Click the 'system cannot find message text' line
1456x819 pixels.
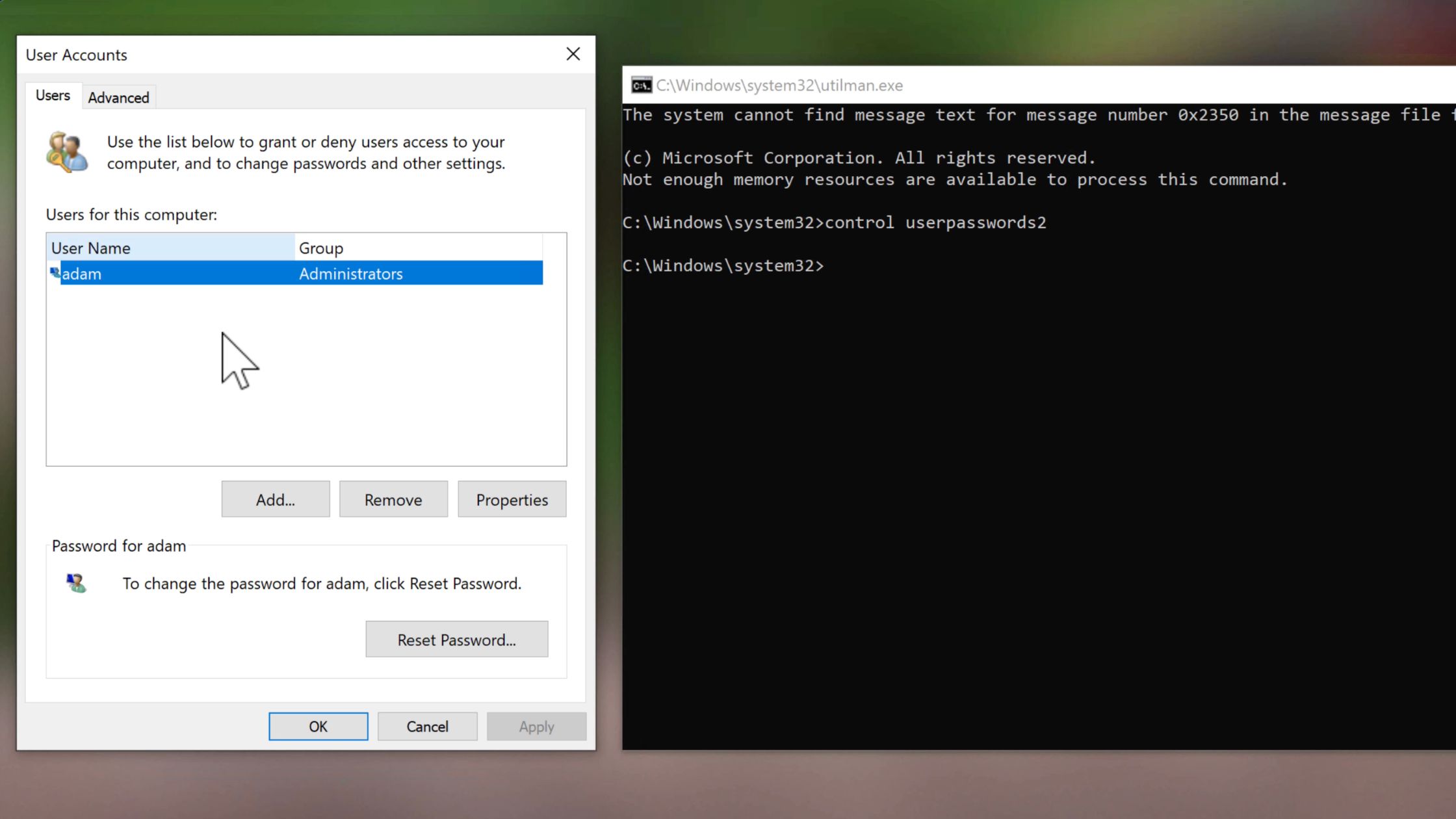[x=1039, y=115]
